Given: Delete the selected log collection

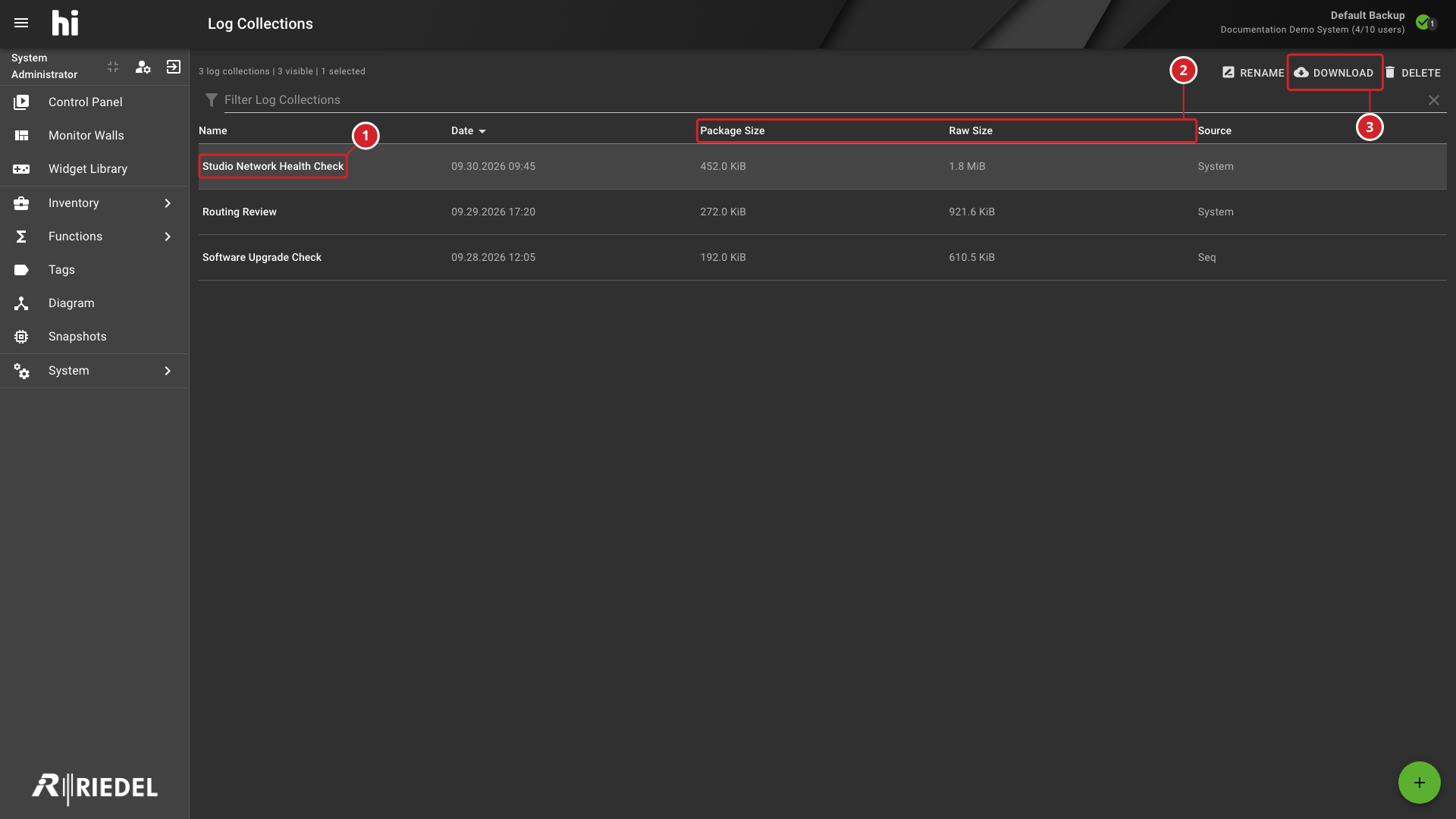Looking at the screenshot, I should (1412, 73).
